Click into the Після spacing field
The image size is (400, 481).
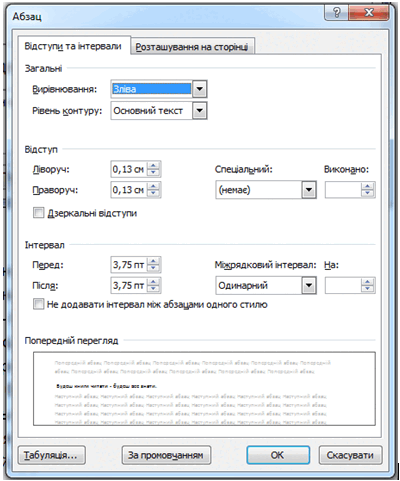click(x=129, y=285)
